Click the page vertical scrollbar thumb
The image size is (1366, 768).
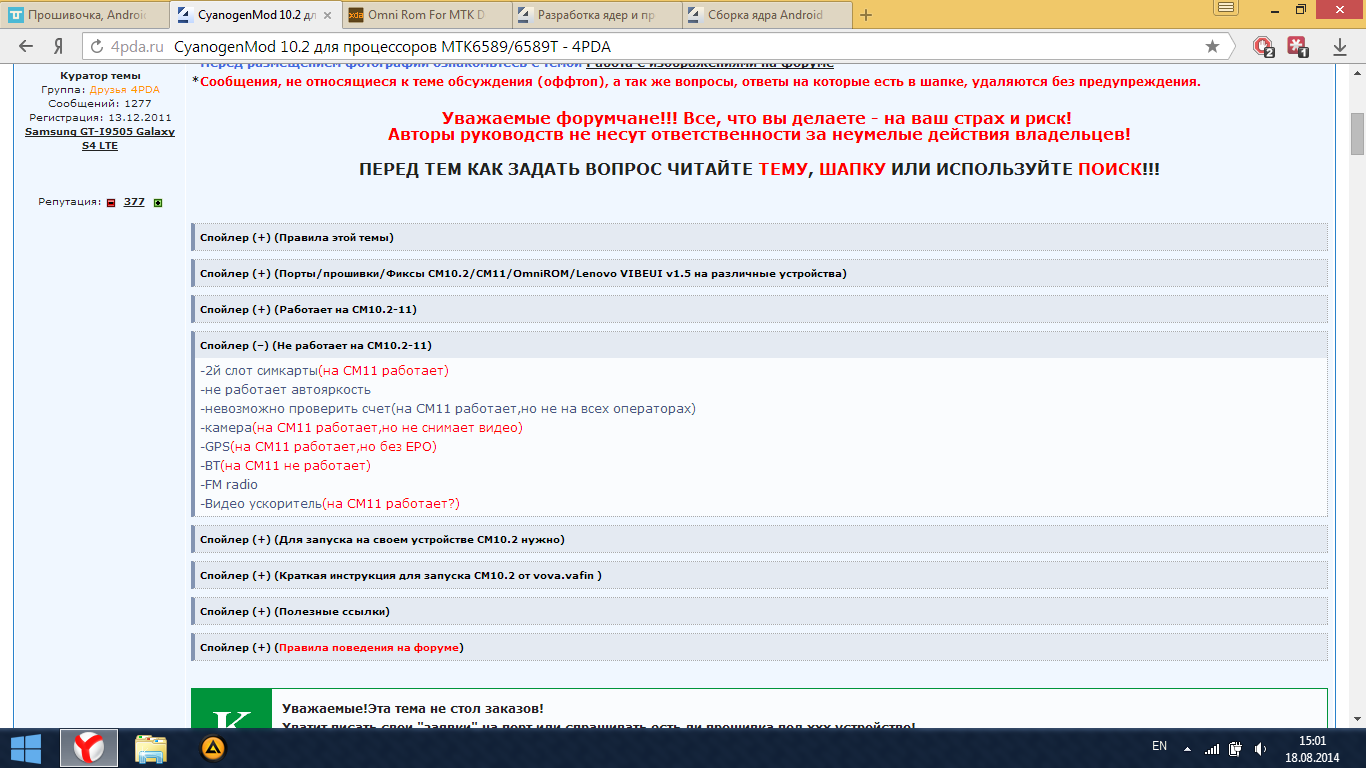coord(1358,133)
